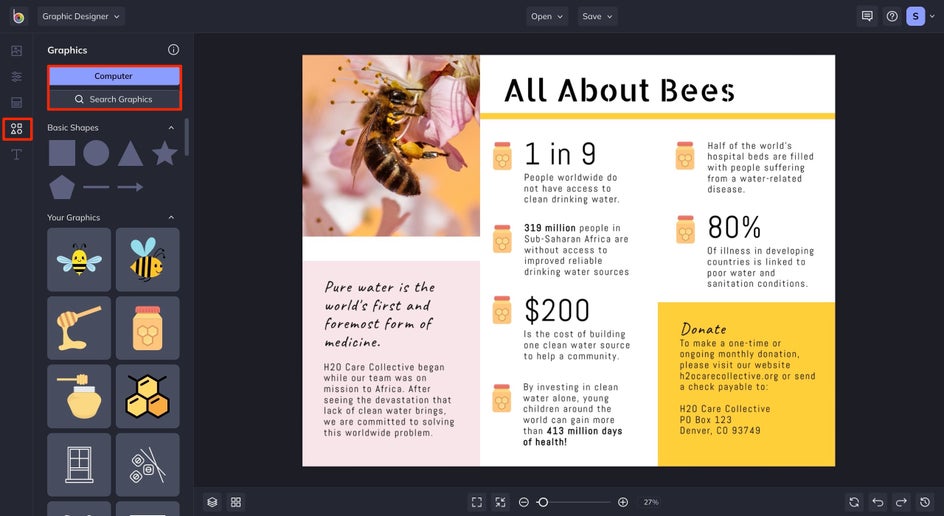Select the honeycomb graphic thumbnail
The image size is (944, 516).
tap(148, 396)
